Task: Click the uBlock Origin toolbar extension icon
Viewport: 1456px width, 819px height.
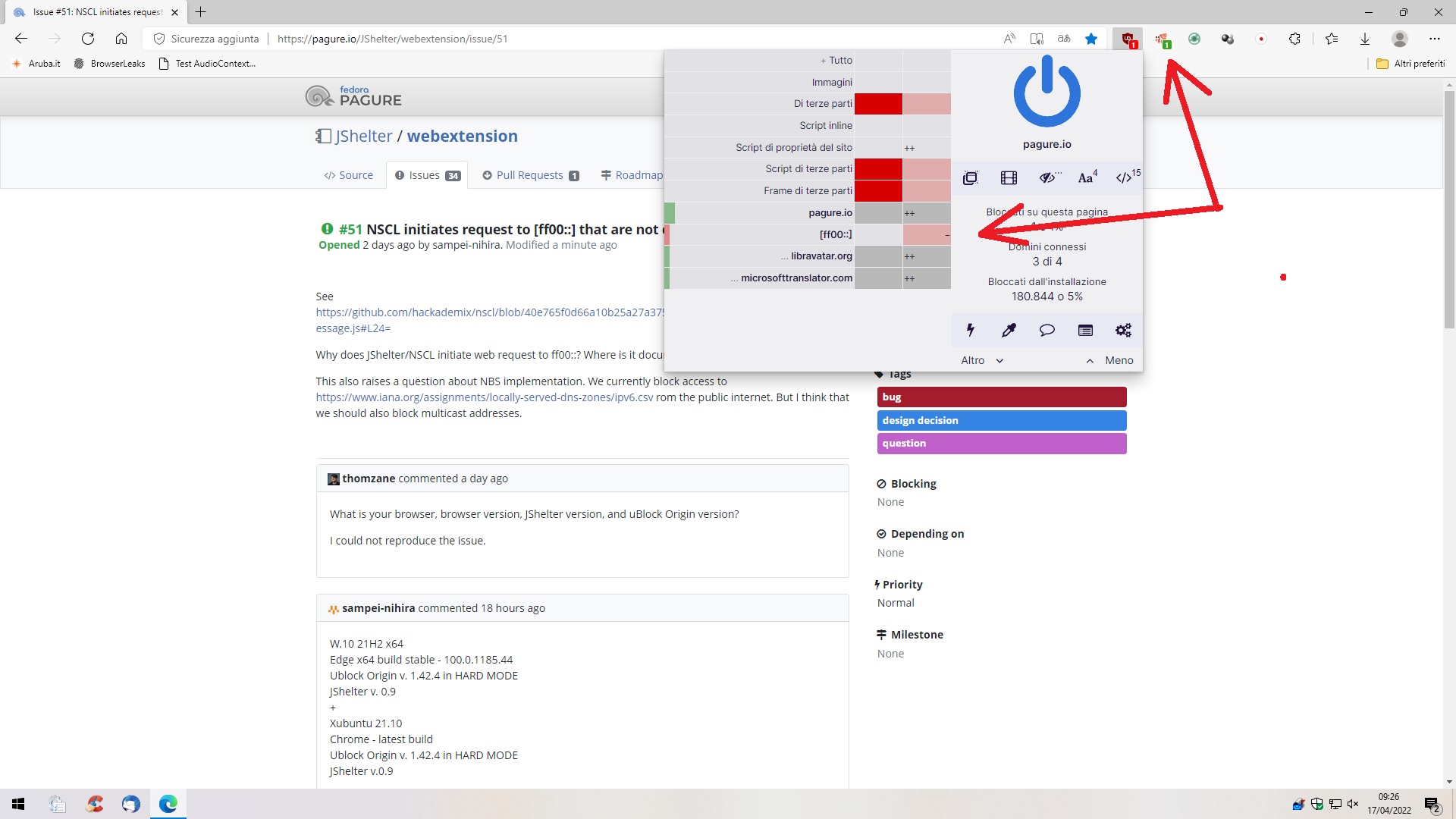Action: (x=1128, y=39)
